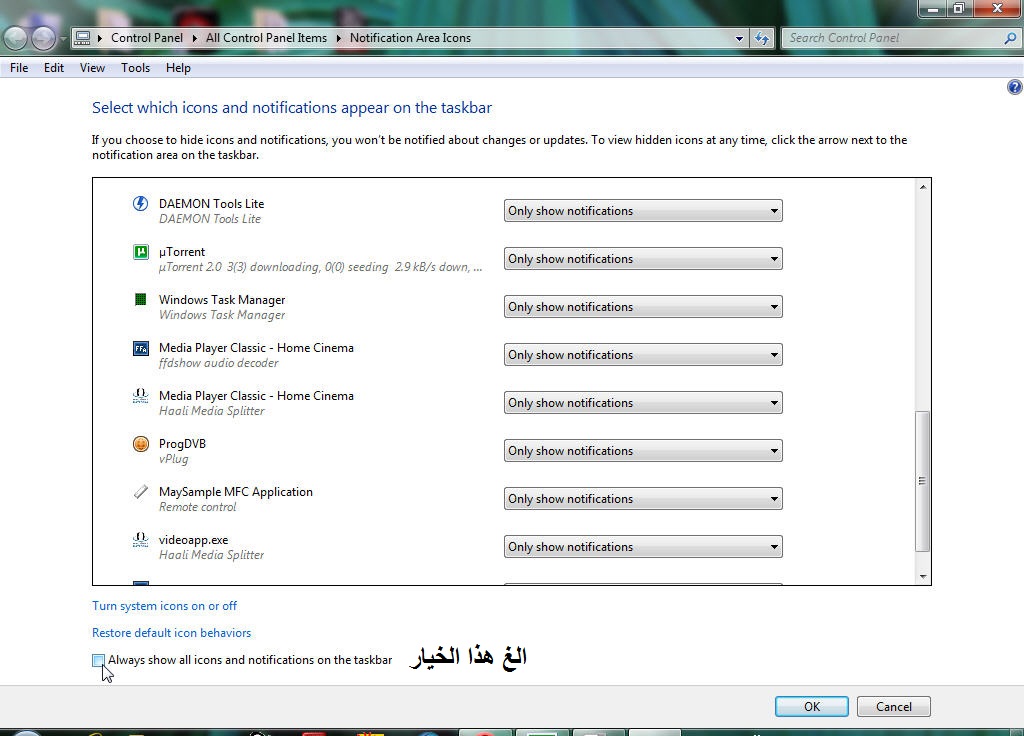The width and height of the screenshot is (1024, 736).
Task: Click the ProgDVB vPlug description text
Action: pyautogui.click(x=174, y=458)
